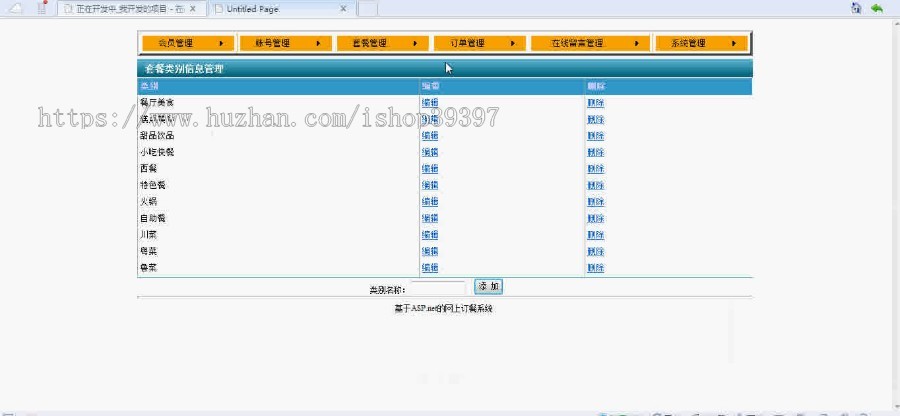Select the 餐厅美食 row name
This screenshot has width=900, height=416.
[157, 103]
